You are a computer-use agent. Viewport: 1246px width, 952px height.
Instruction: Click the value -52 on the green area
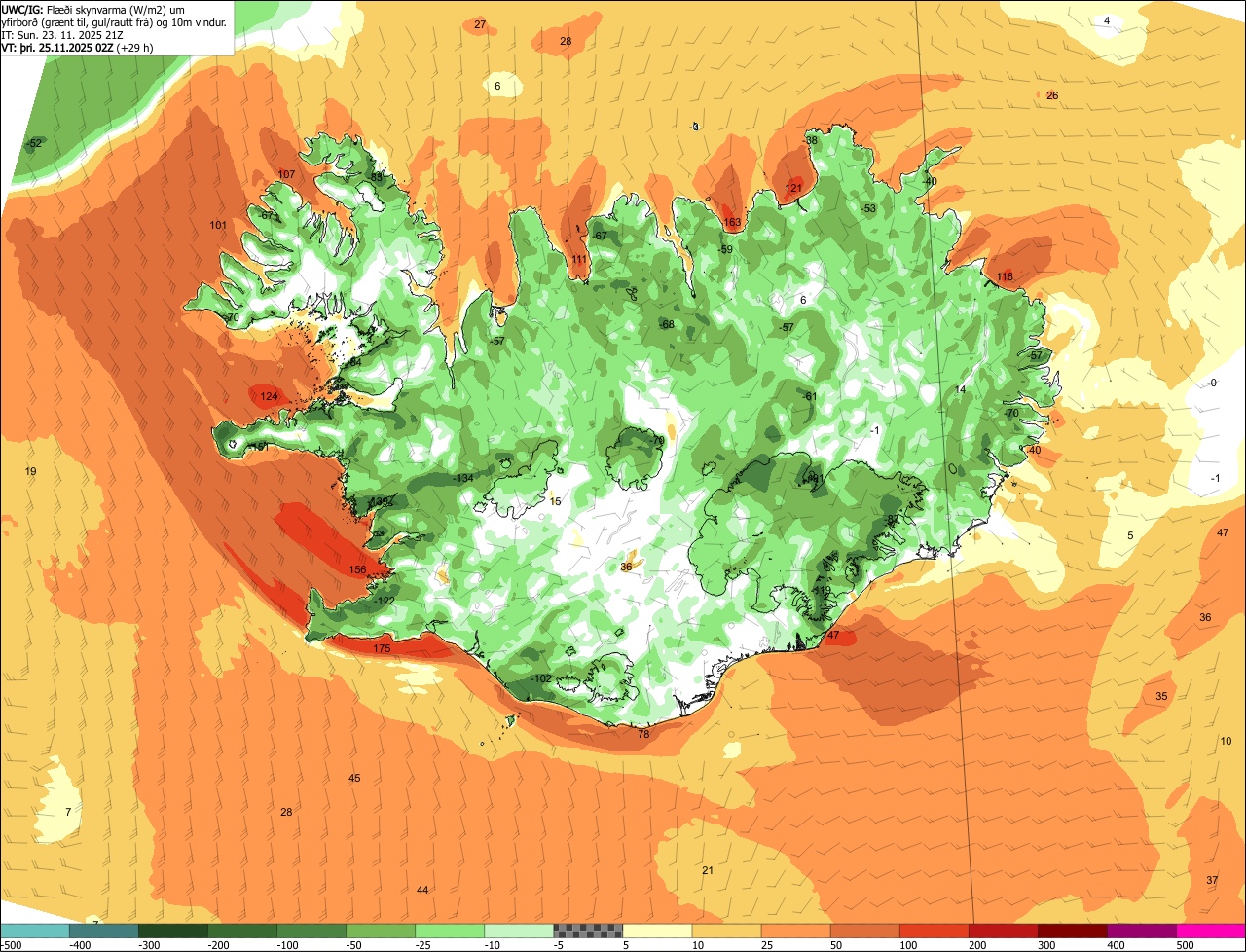tap(35, 143)
